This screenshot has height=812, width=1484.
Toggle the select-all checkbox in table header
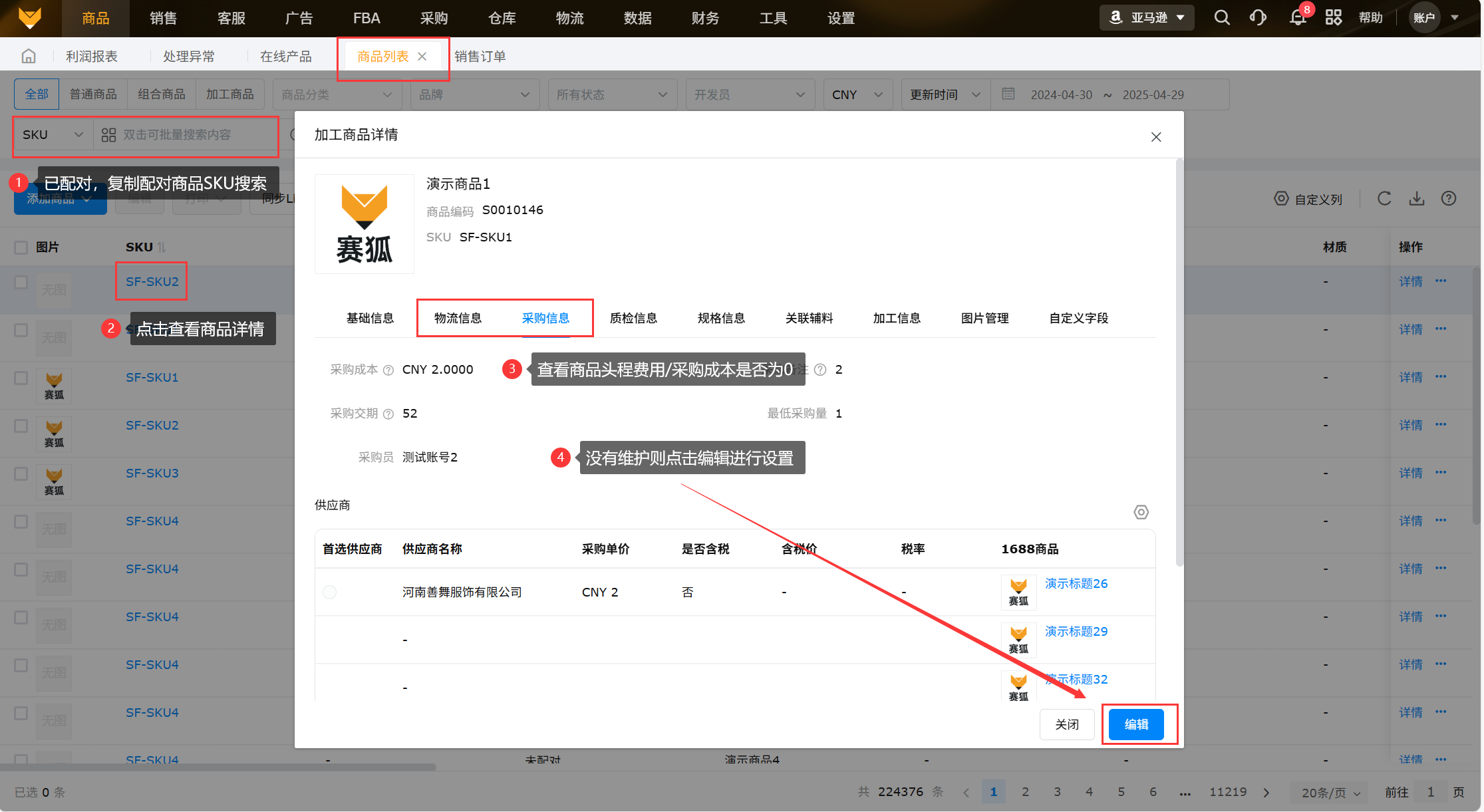pos(21,247)
